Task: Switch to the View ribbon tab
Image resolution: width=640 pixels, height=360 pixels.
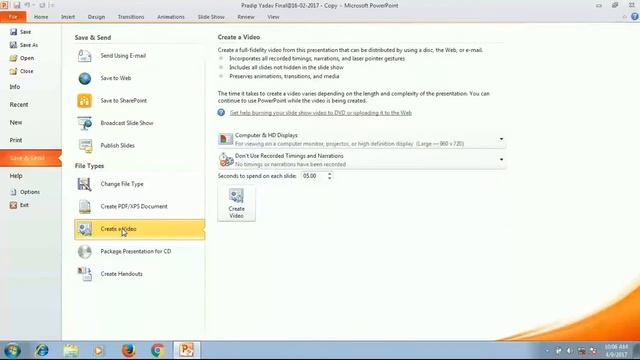Action: (273, 17)
